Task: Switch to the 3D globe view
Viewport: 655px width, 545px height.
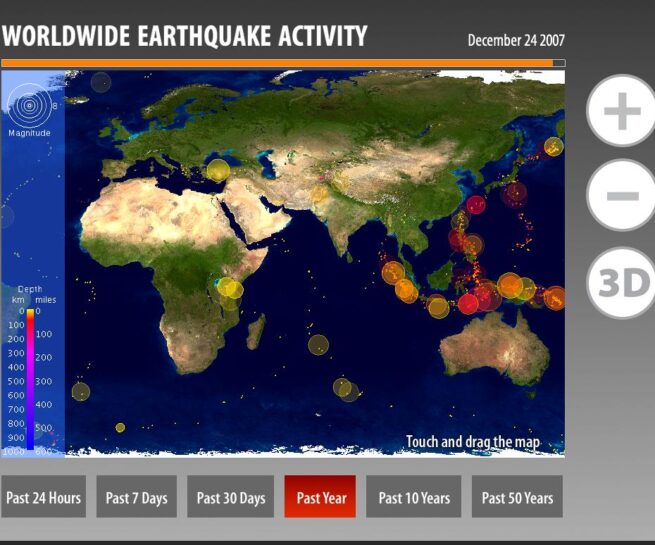Action: click(621, 284)
